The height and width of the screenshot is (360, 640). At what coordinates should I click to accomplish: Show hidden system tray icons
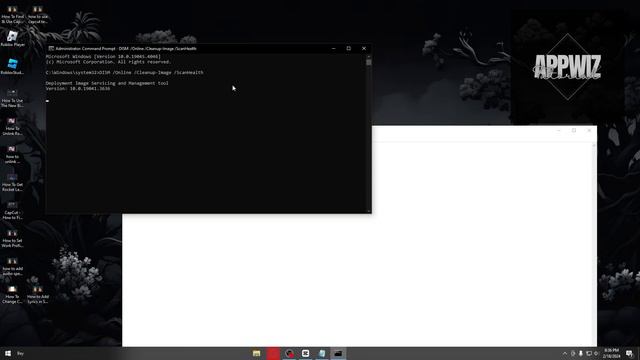(x=565, y=353)
